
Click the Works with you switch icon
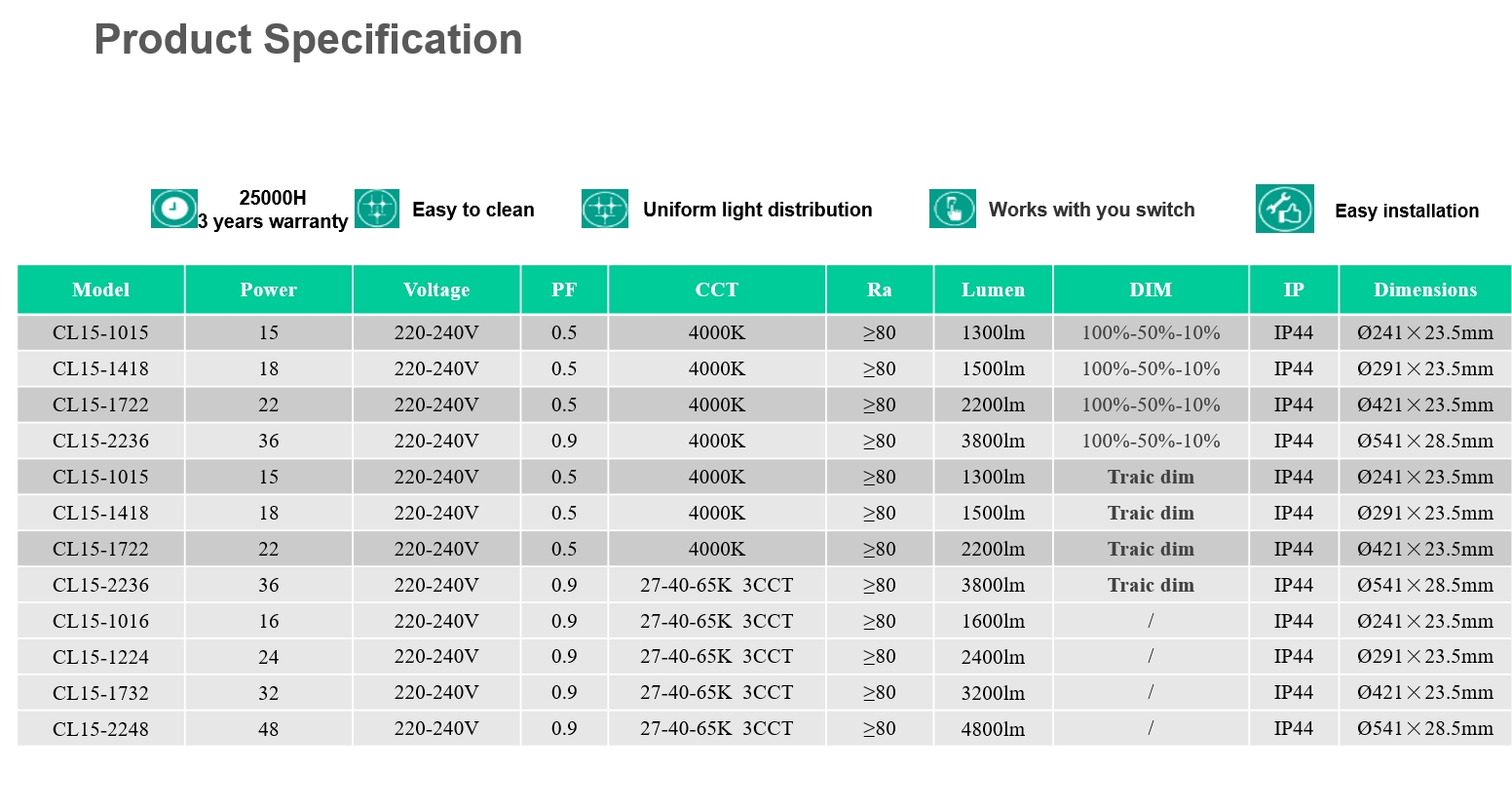[952, 209]
